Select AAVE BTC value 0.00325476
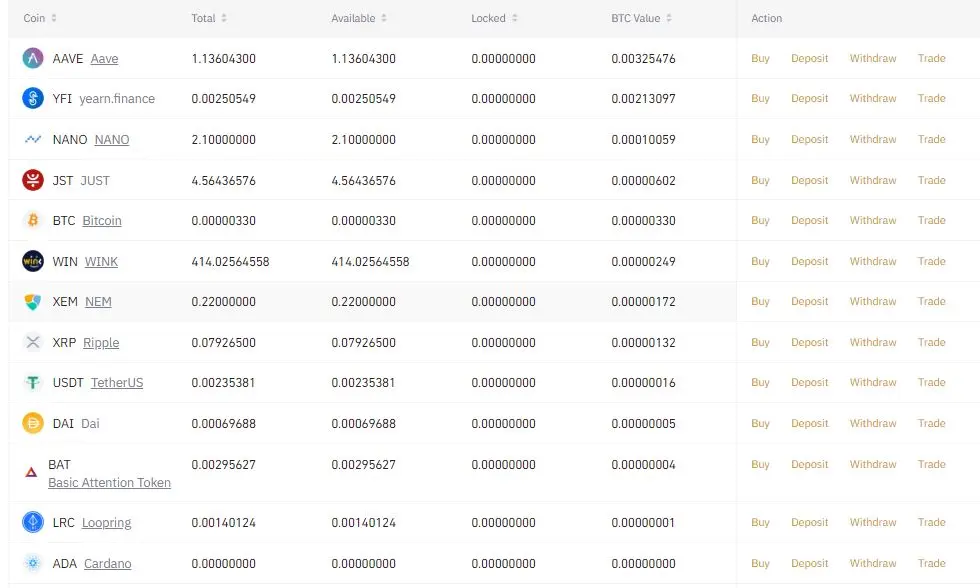Screen dimensions: 980x588 coord(643,59)
